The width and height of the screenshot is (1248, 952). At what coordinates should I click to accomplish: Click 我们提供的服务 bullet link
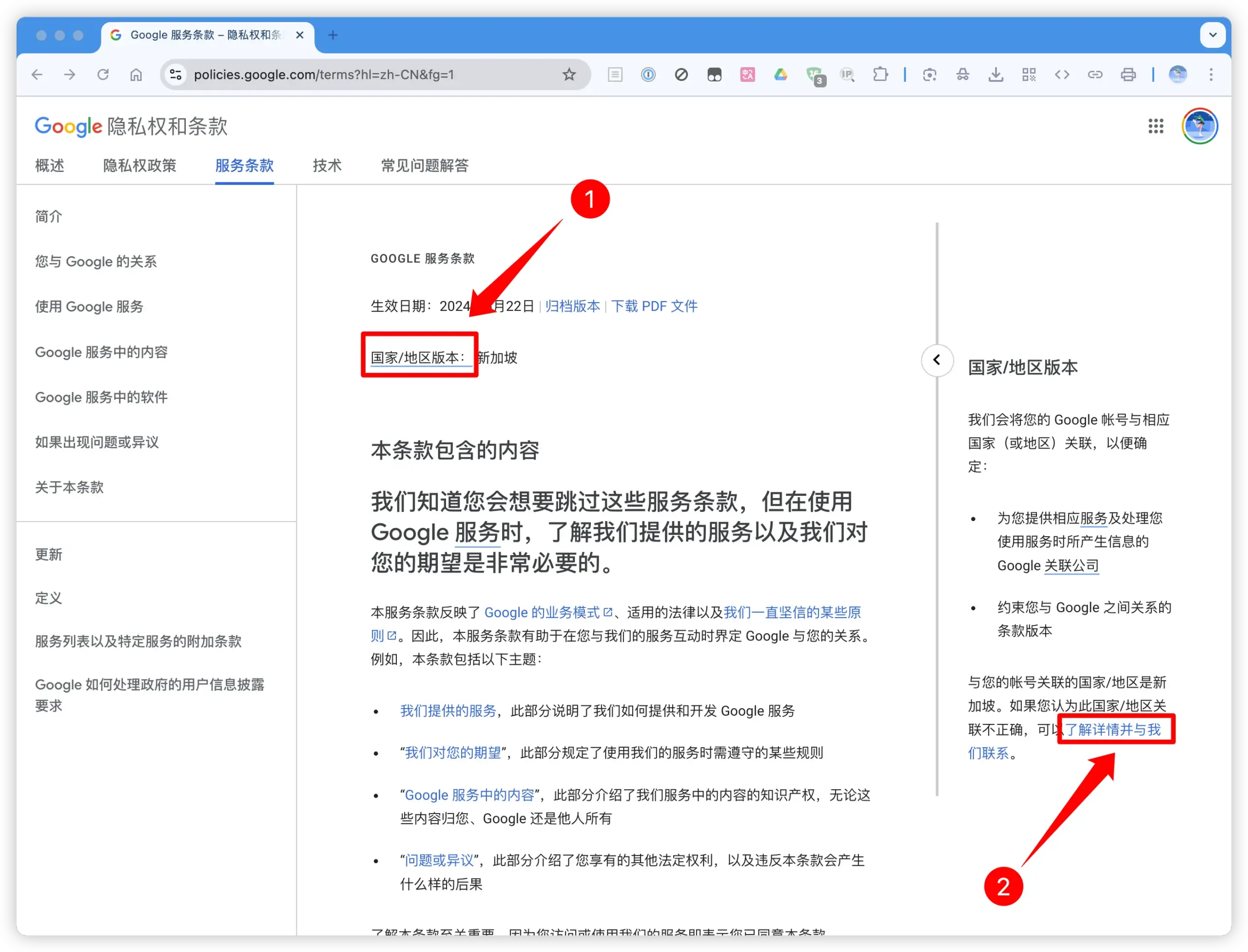[448, 711]
